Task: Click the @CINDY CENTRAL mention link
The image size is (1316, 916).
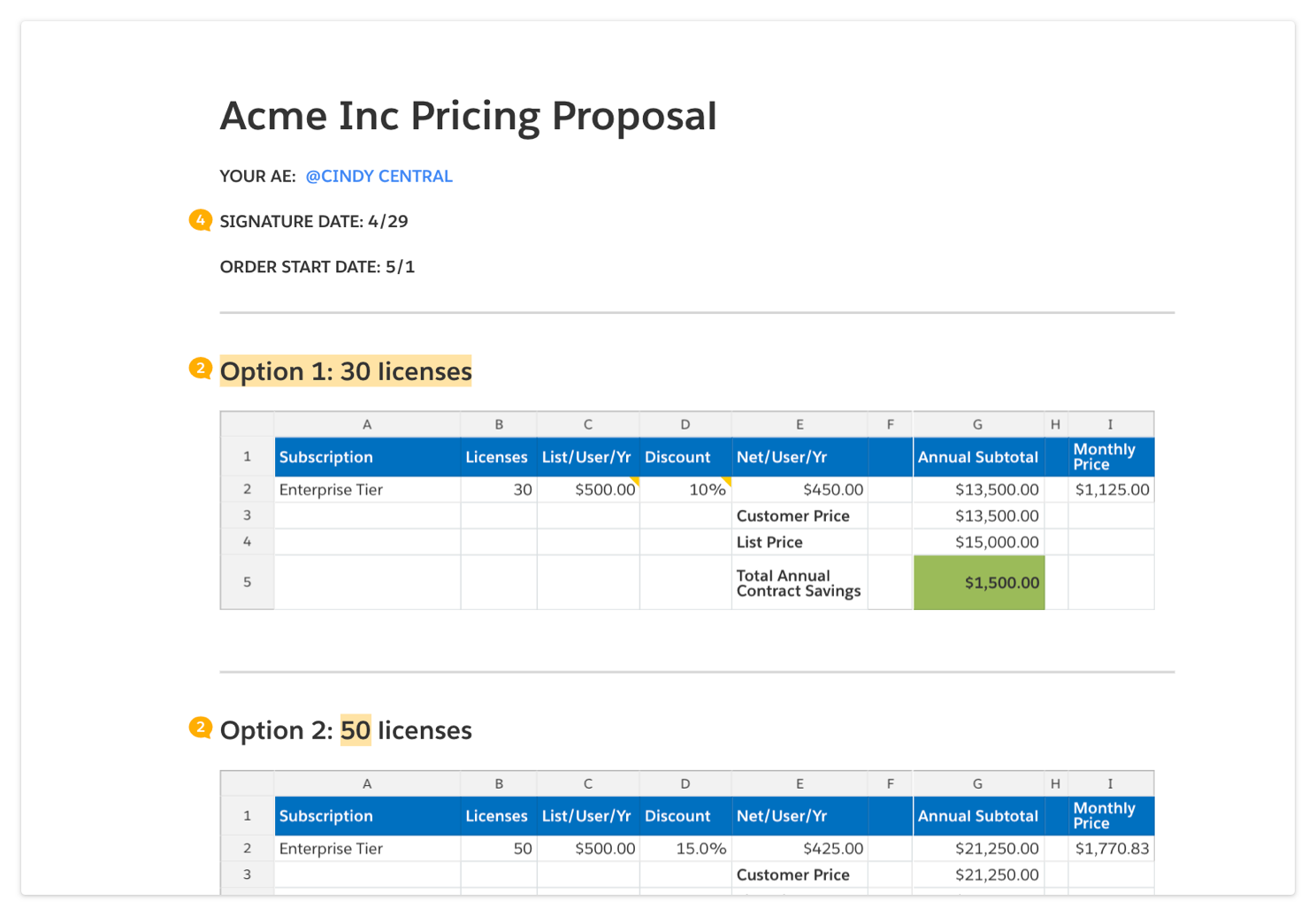Action: pos(379,176)
